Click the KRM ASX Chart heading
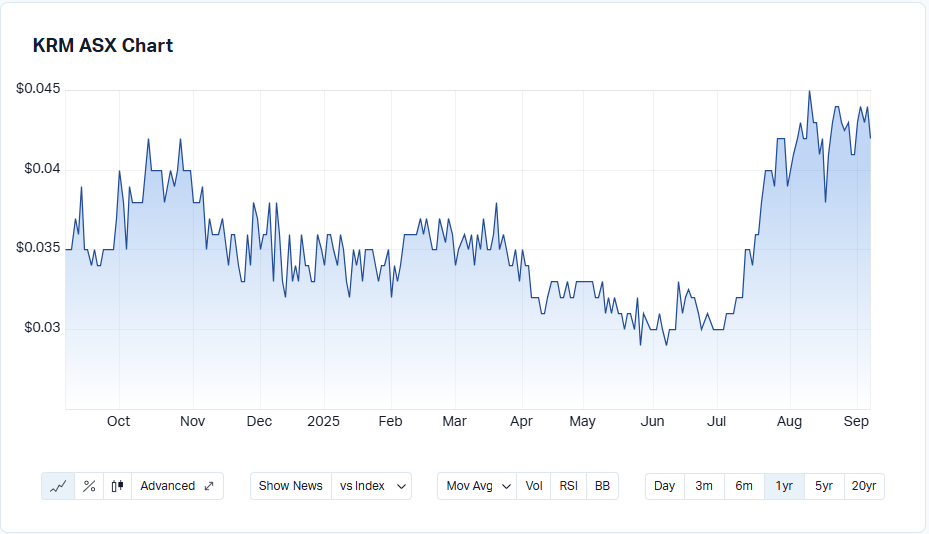The image size is (929, 534). coord(103,46)
